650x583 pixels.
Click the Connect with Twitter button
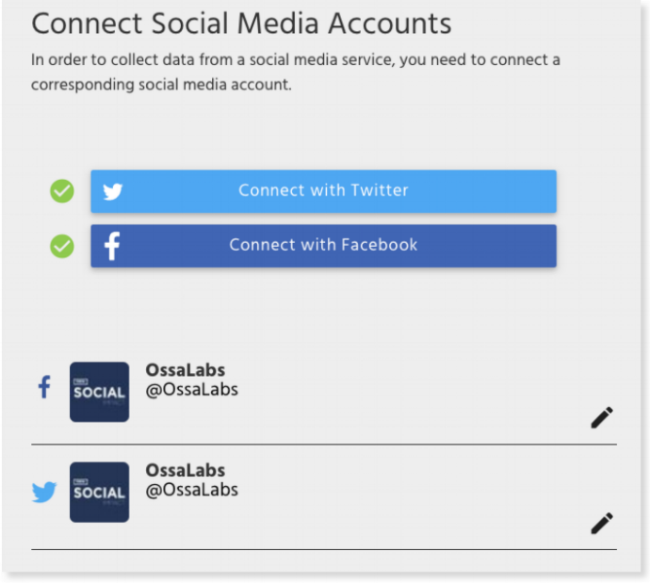(x=323, y=191)
